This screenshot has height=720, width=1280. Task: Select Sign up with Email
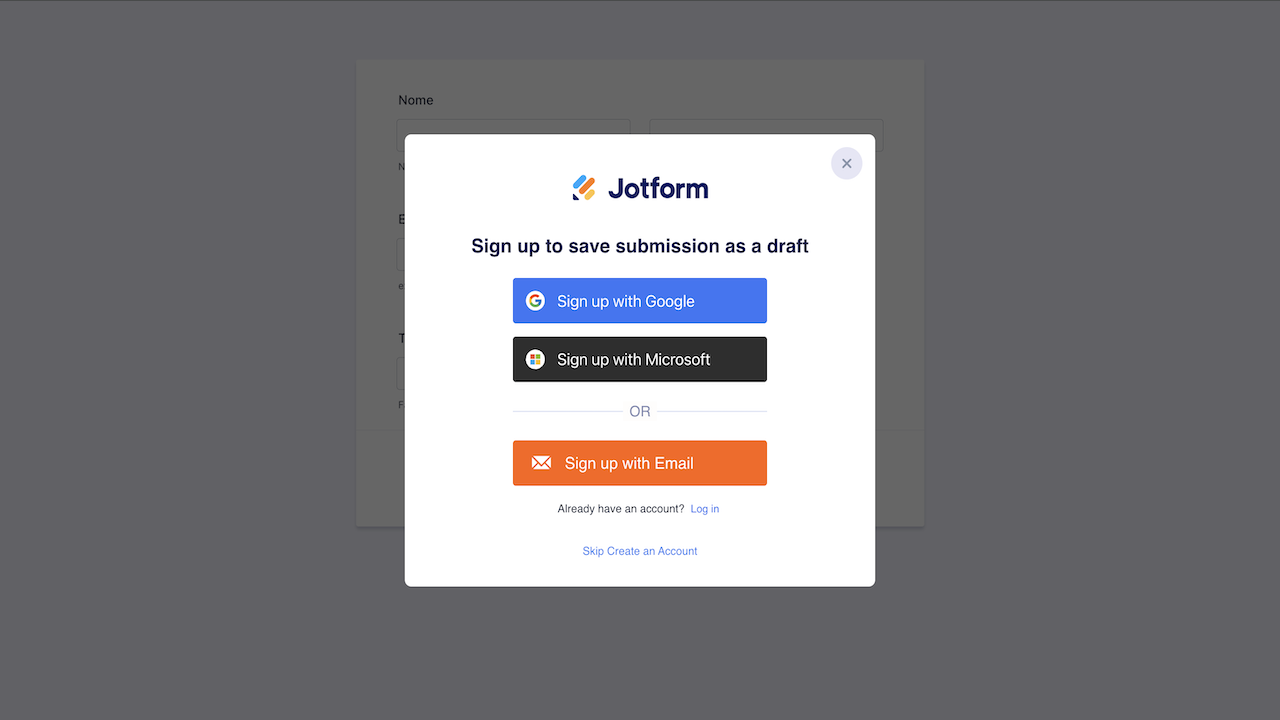click(x=640, y=463)
